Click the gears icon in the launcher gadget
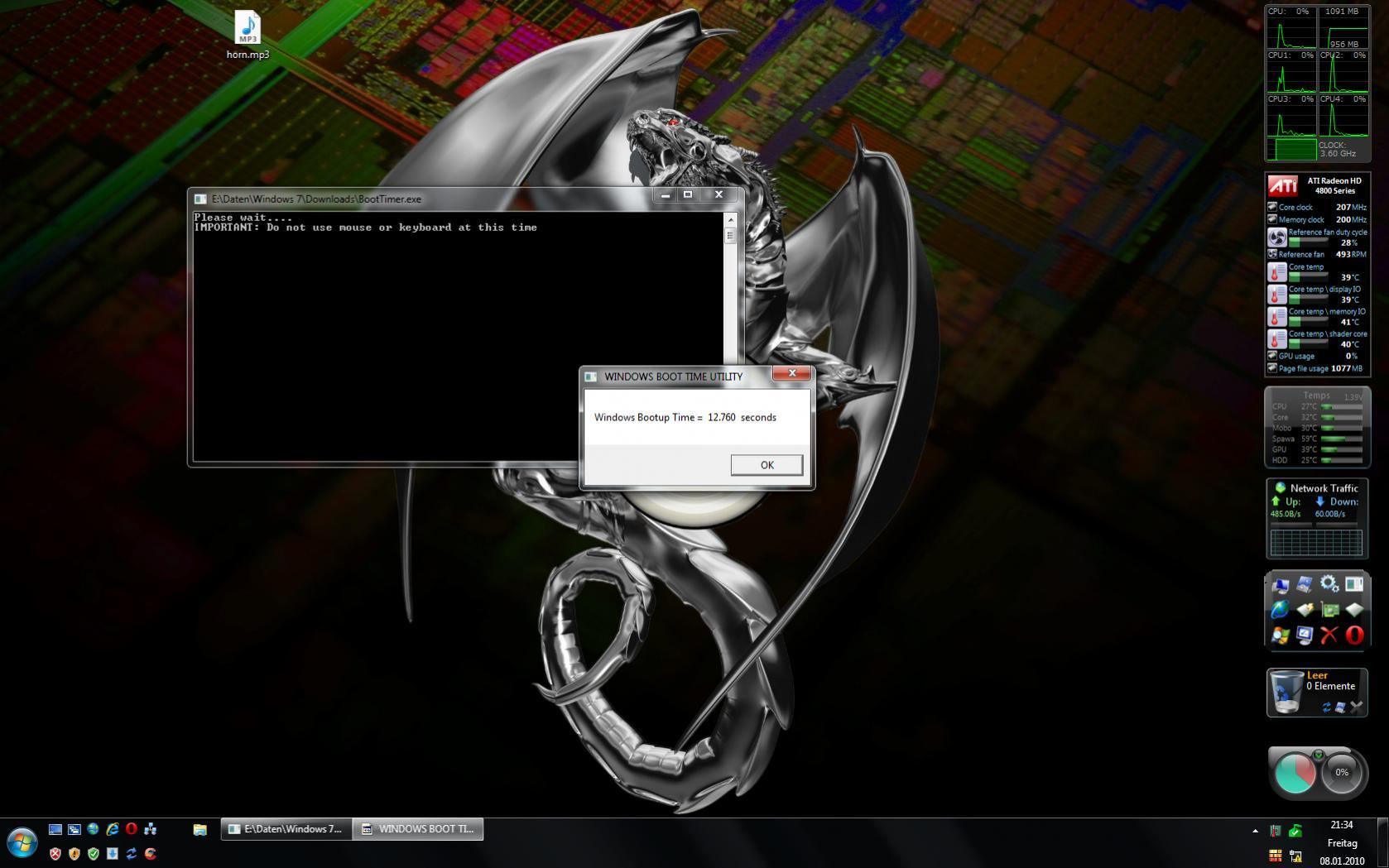Screen dimensions: 1389x868 click(x=1329, y=584)
